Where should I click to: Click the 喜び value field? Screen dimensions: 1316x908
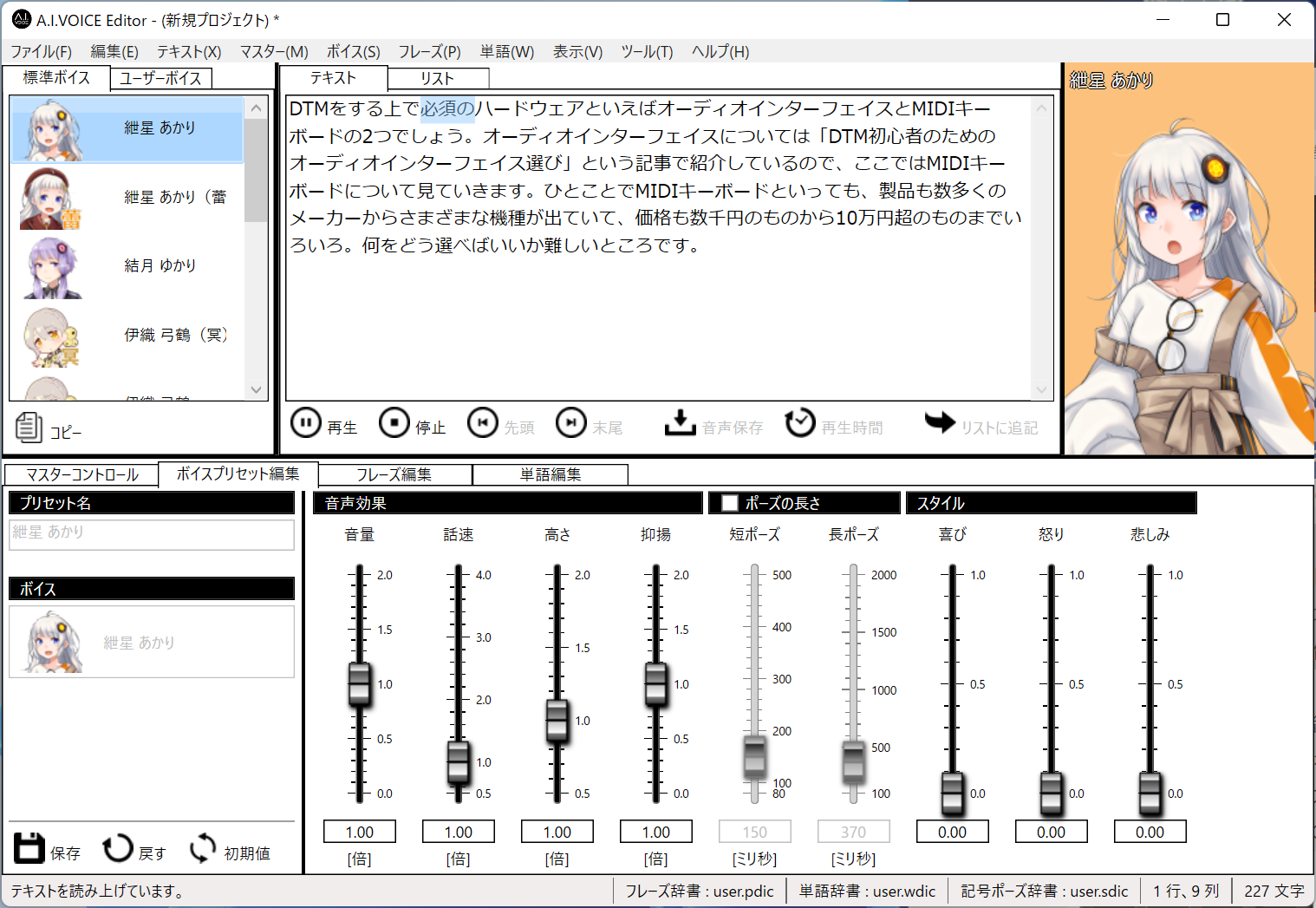[x=953, y=832]
